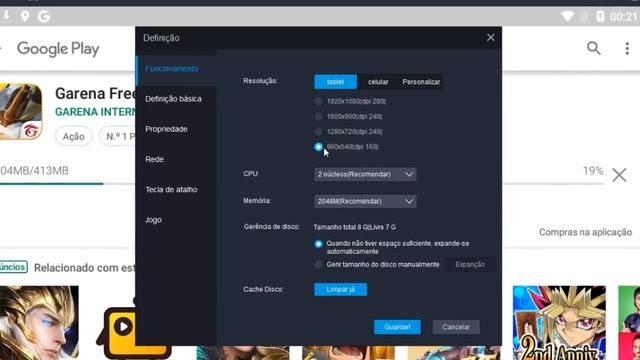Open the GARENA INTERN developer link
This screenshot has width=640, height=360.
pos(95,112)
